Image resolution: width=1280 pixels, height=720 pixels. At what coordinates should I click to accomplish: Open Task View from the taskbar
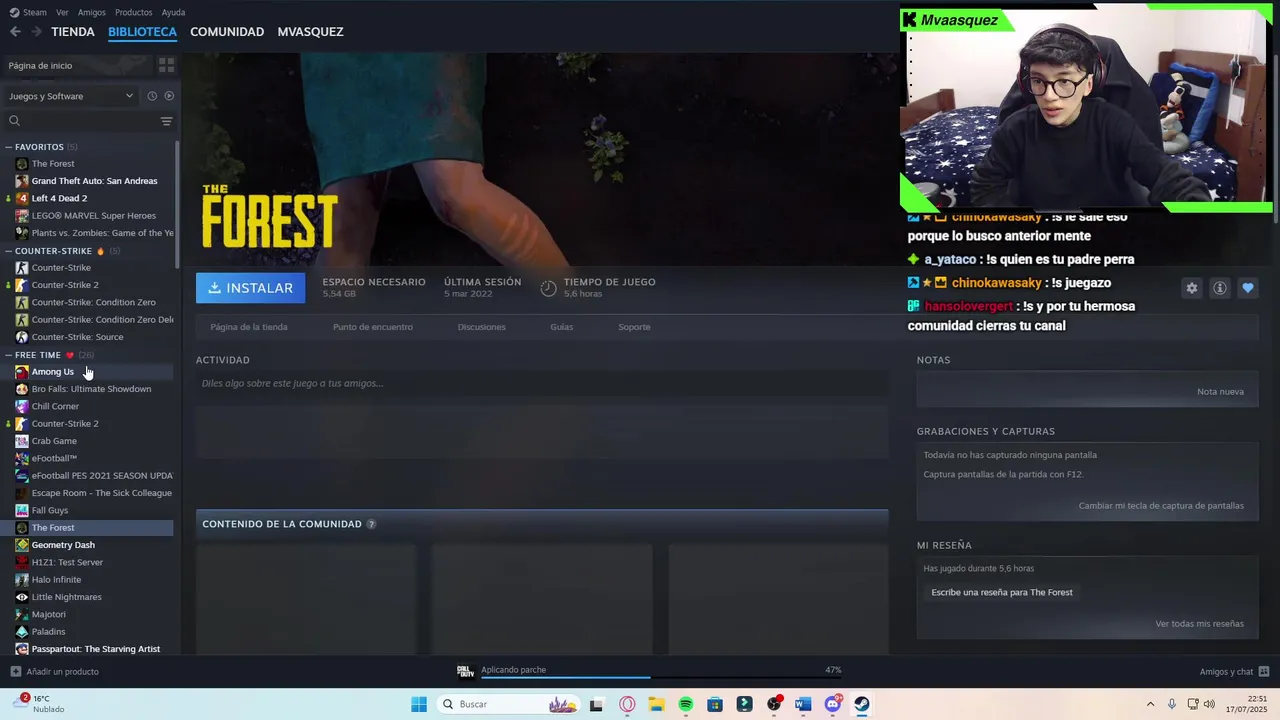[597, 705]
